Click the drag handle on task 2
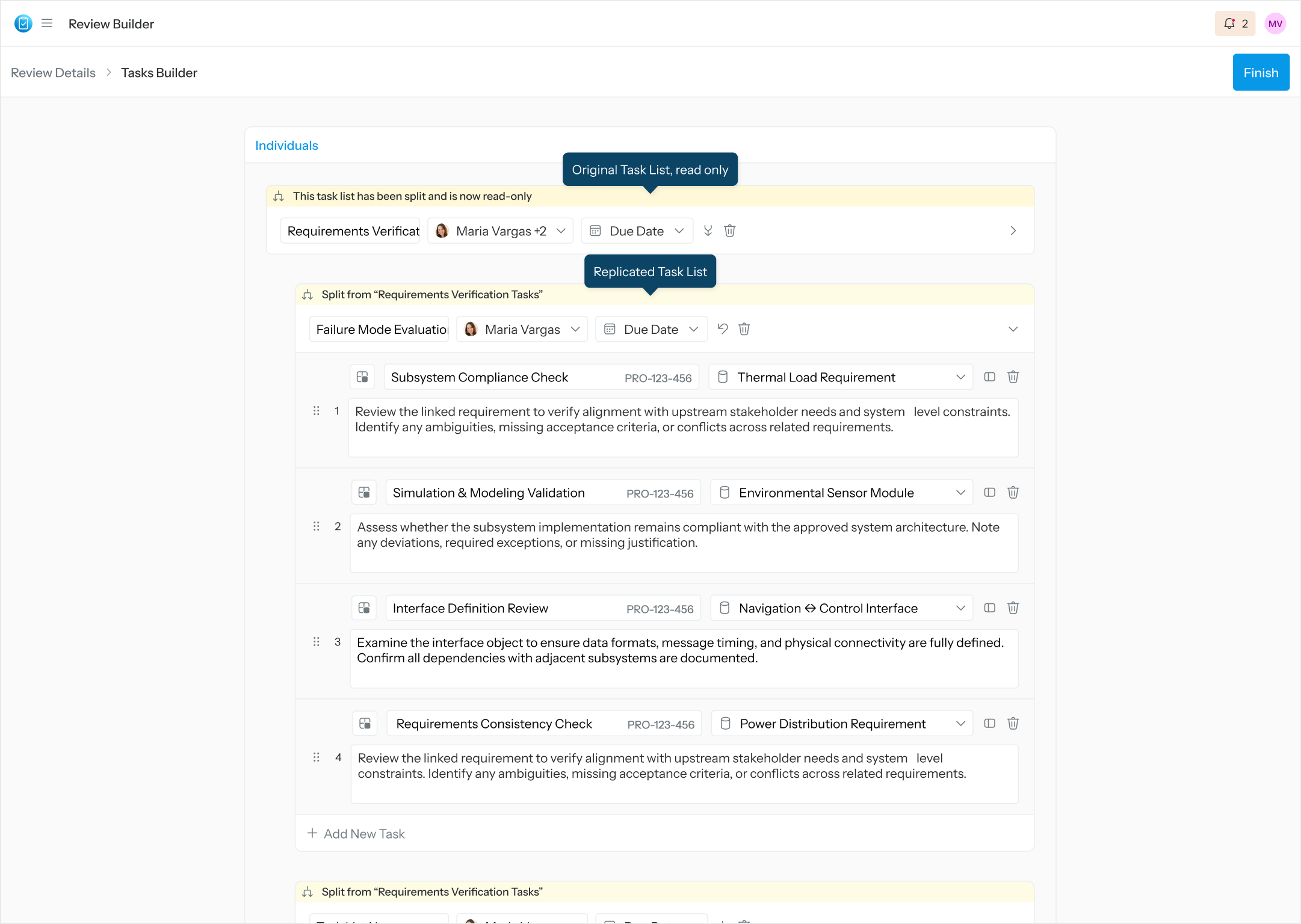The height and width of the screenshot is (924, 1301). [316, 526]
